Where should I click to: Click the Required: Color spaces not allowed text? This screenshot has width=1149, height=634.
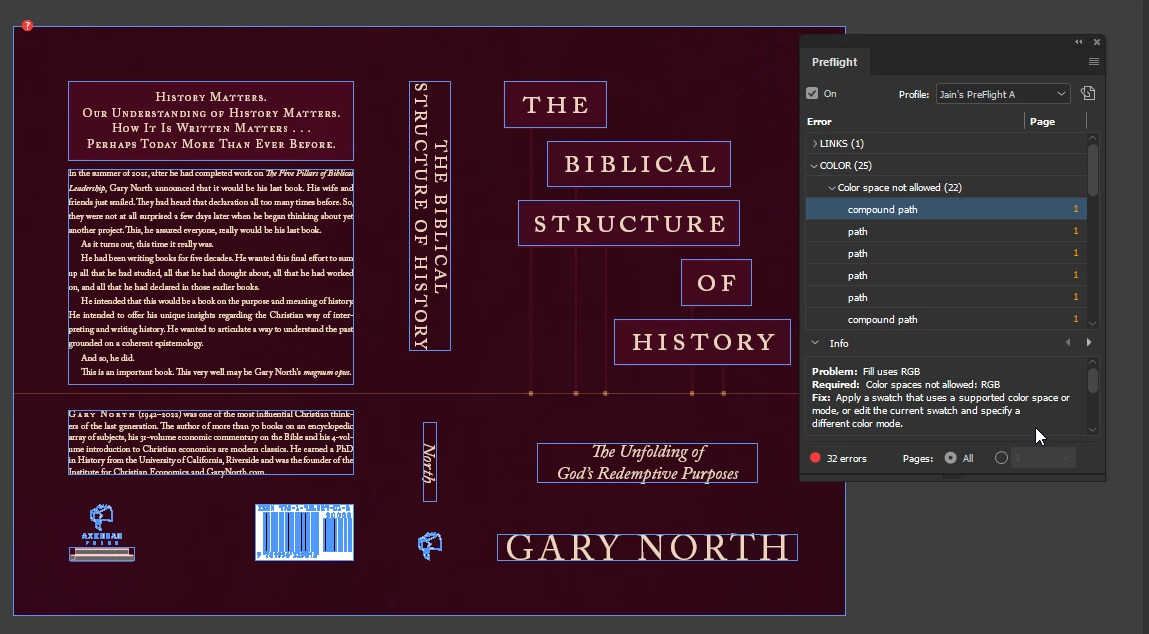(906, 385)
